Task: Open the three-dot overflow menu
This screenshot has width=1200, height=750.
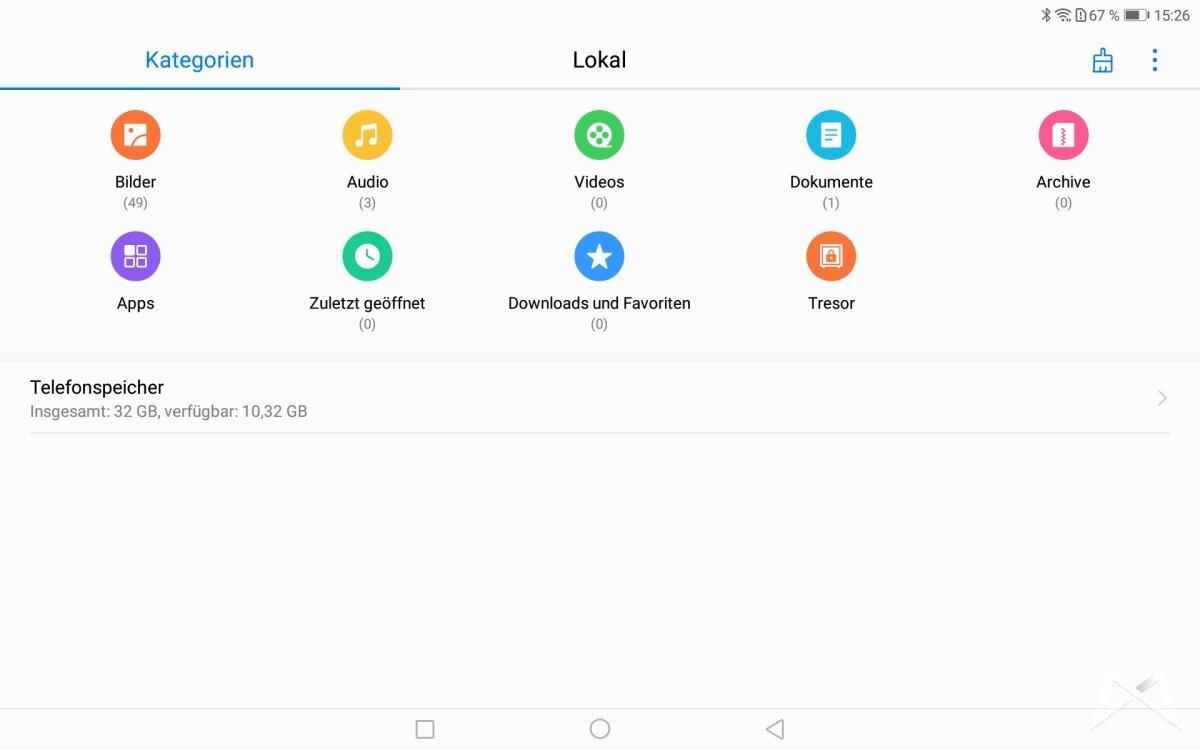Action: (1154, 60)
